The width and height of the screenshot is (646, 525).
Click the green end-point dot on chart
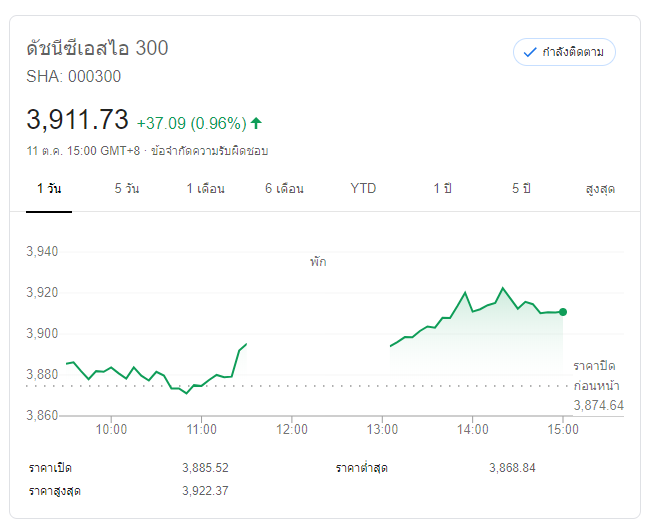563,312
